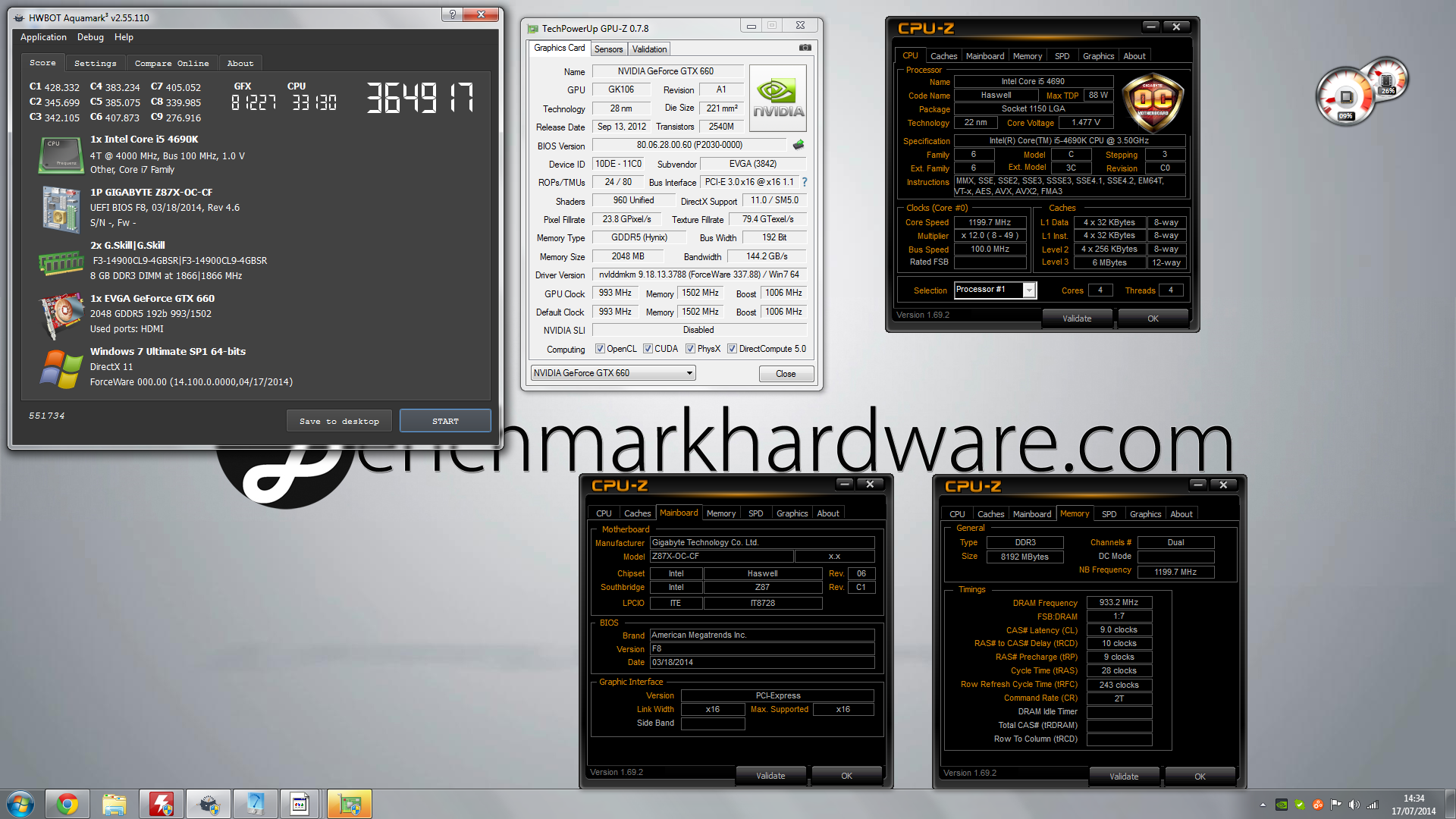Switch to Compare Online tab

tap(172, 64)
